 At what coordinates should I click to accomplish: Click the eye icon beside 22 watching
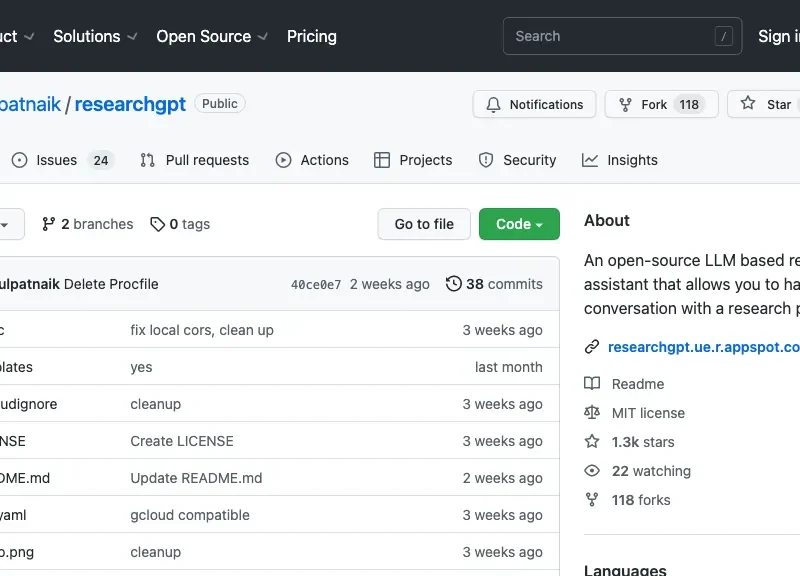[x=592, y=470]
